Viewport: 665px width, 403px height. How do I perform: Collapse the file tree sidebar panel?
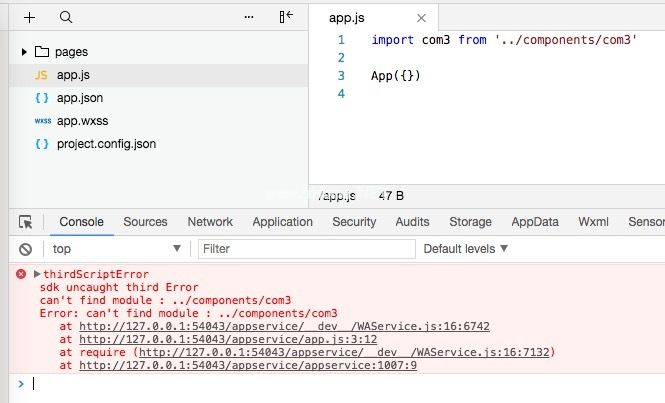point(286,17)
